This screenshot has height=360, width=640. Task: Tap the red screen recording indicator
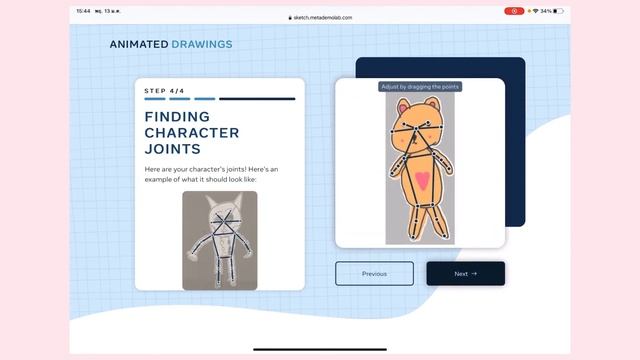click(514, 11)
